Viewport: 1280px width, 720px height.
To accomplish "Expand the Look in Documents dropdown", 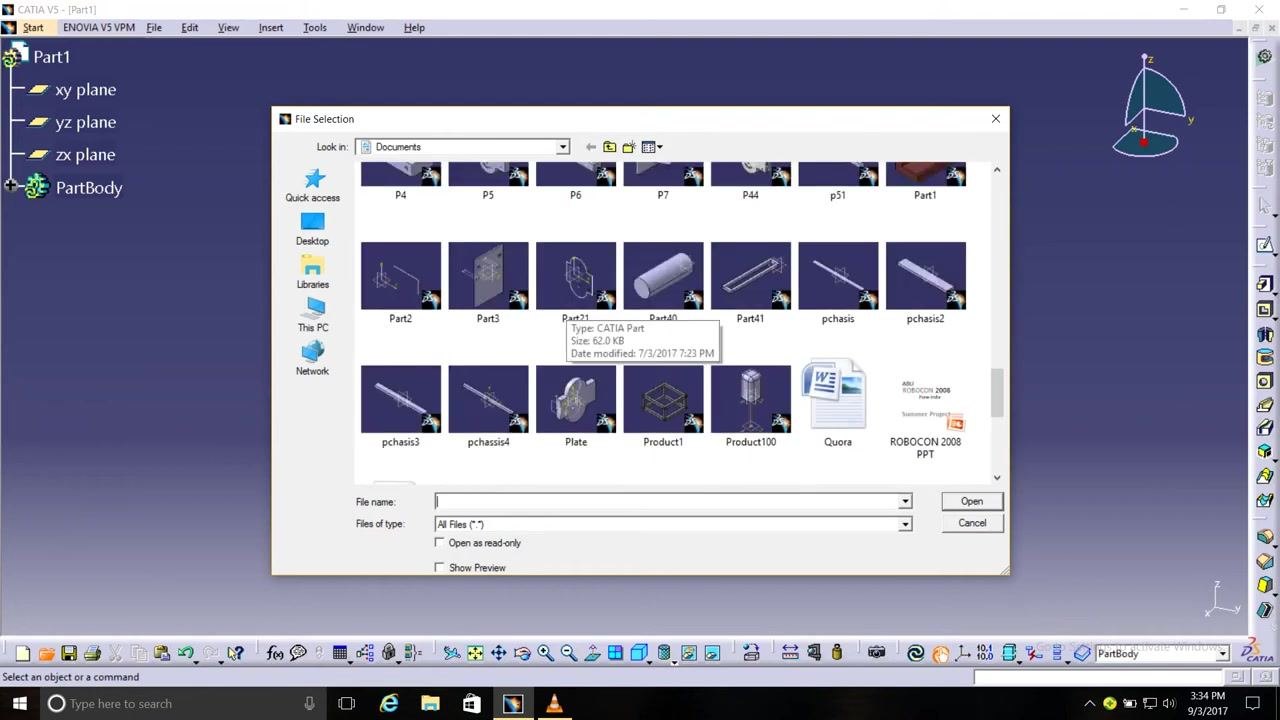I will coord(563,147).
